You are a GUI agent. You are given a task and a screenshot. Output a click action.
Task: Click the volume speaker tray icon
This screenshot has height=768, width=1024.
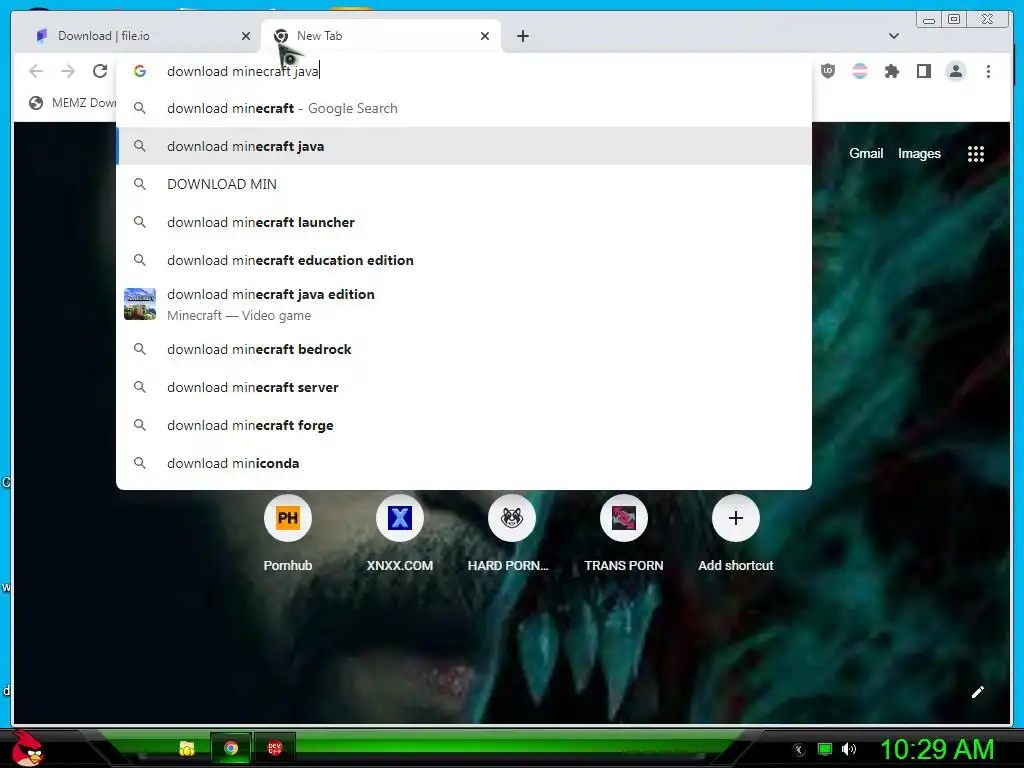coord(848,749)
